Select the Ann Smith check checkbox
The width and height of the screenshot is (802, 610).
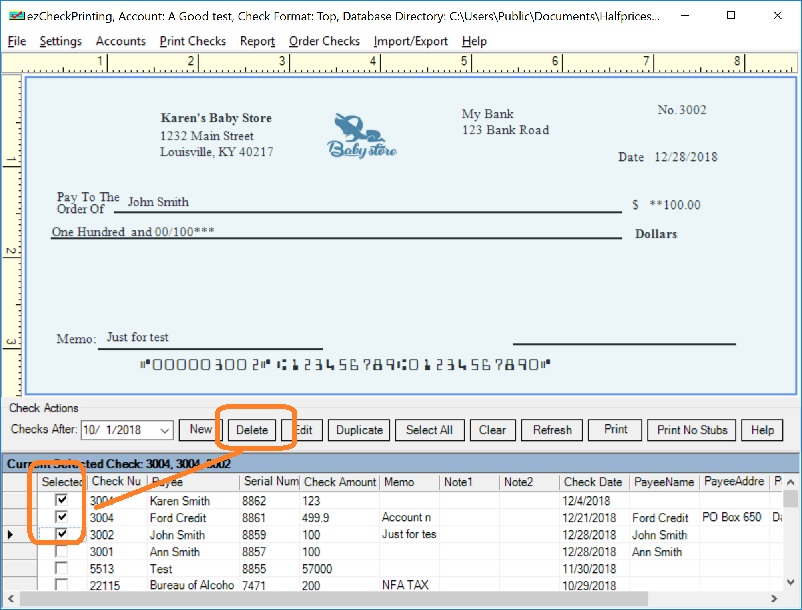pyautogui.click(x=62, y=552)
